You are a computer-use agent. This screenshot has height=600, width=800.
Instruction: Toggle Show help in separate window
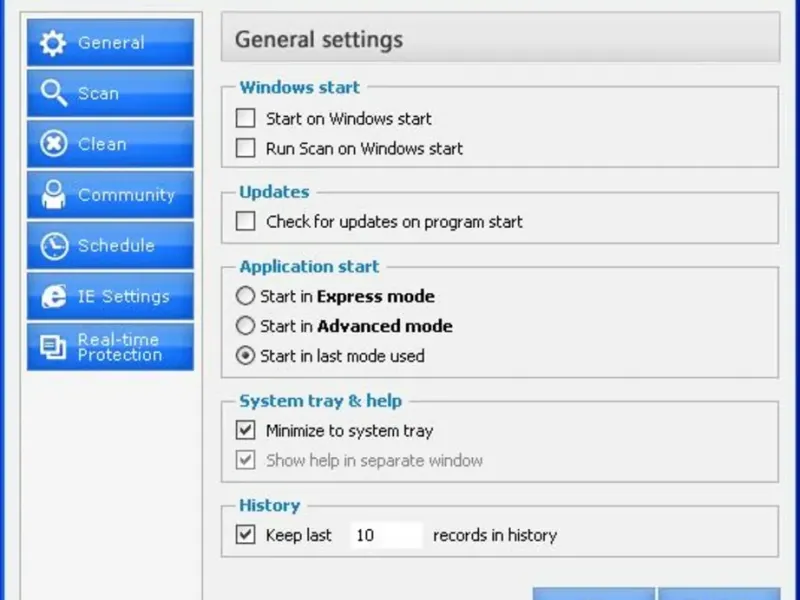pyautogui.click(x=245, y=460)
